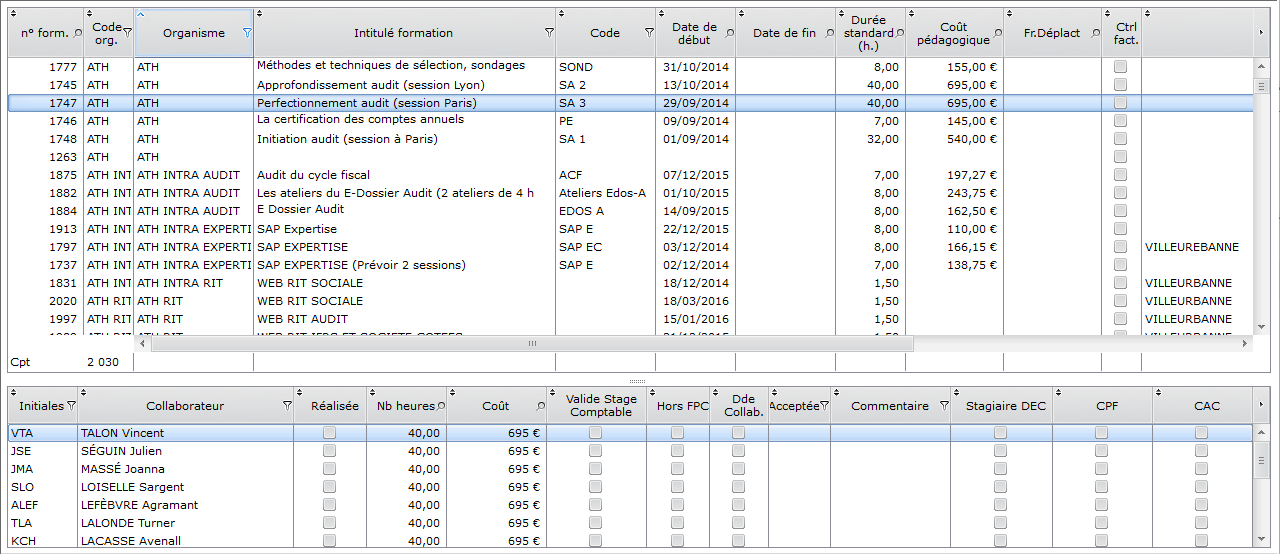
Task: Check Réalisée for TALON Vincent
Action: point(329,433)
